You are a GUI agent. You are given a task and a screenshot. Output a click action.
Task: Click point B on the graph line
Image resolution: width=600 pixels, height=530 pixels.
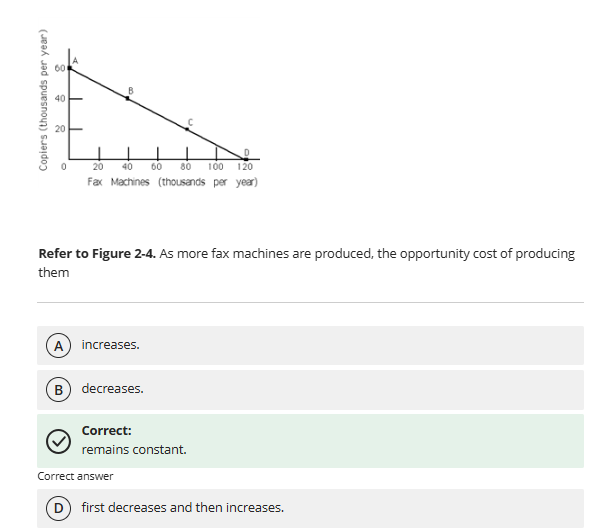point(128,98)
